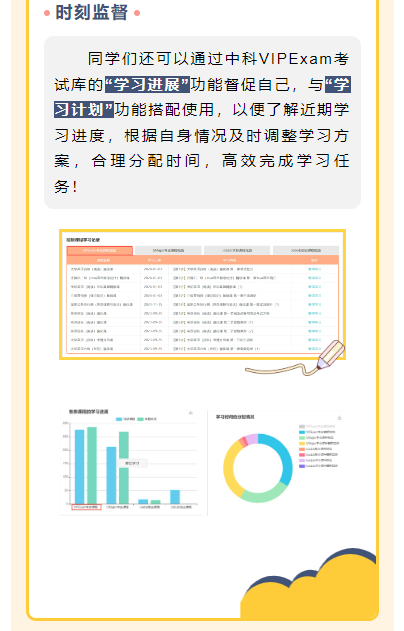Download the bar chart via its save icon
Image resolution: width=404 pixels, height=631 pixels.
click(191, 412)
